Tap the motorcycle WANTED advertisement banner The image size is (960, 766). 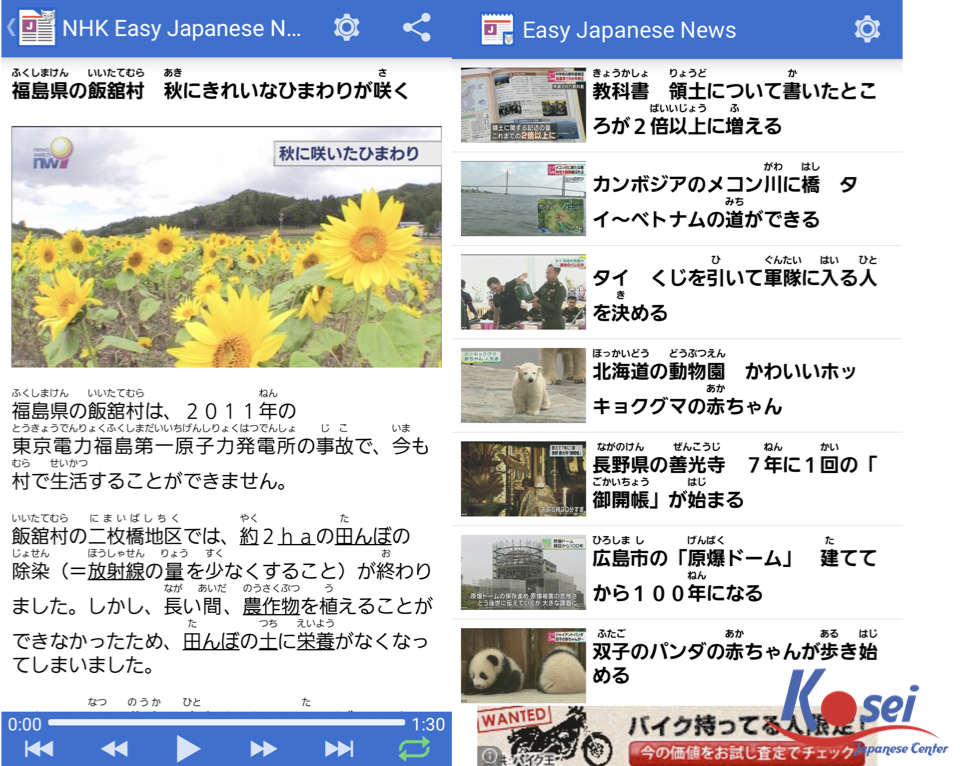(677, 736)
